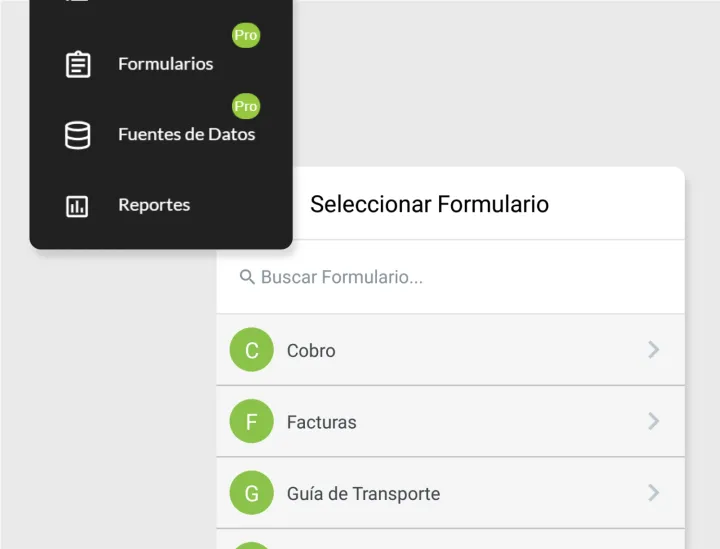Click the green F avatar for Facturas
Screen dimensions: 720x549
coord(251,422)
